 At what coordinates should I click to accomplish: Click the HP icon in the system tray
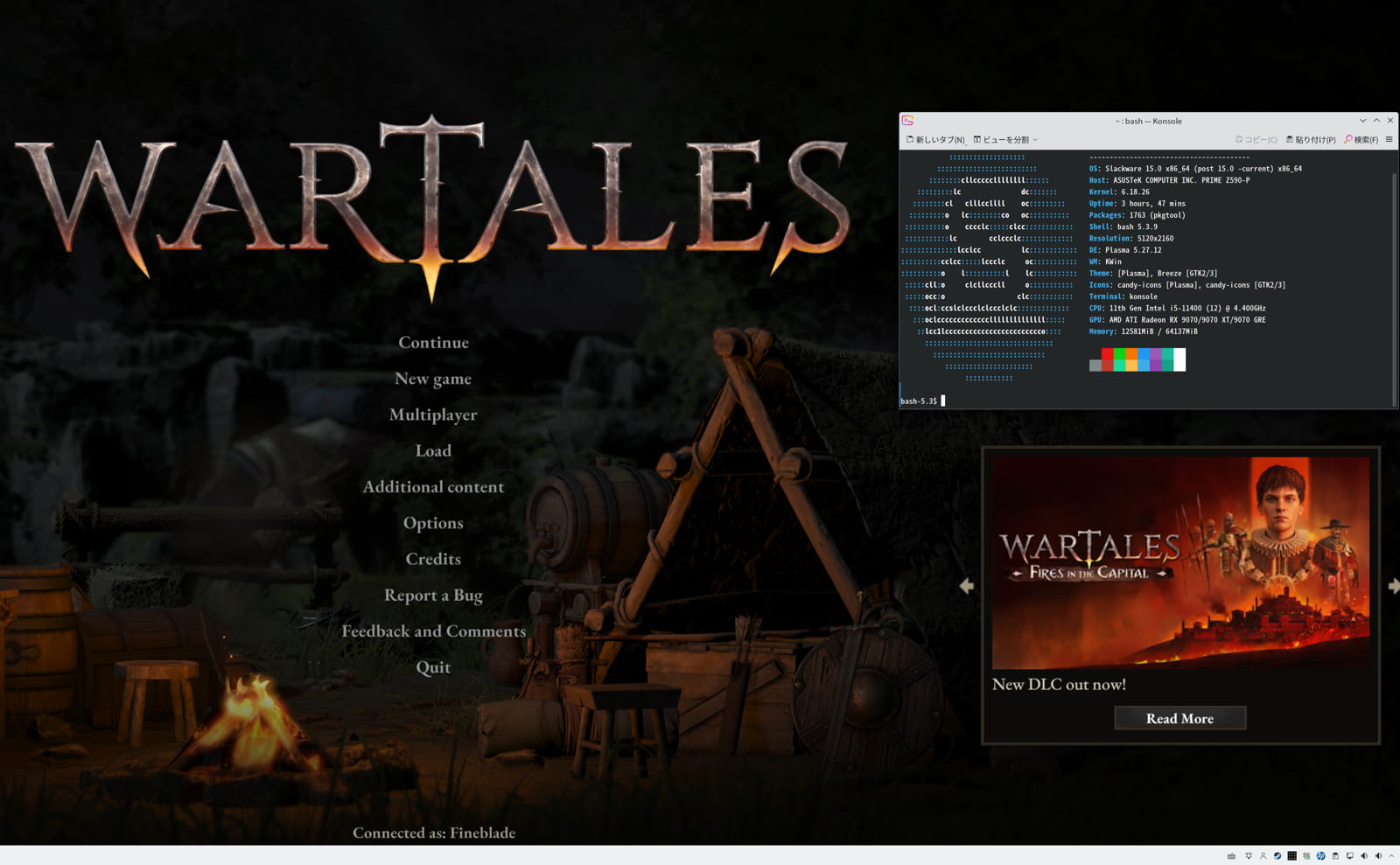click(1320, 855)
